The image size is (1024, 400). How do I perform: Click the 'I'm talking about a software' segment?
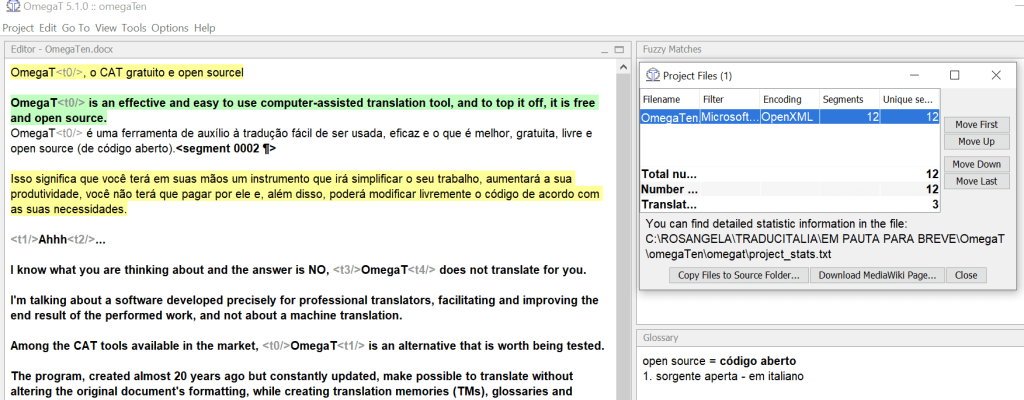(304, 308)
